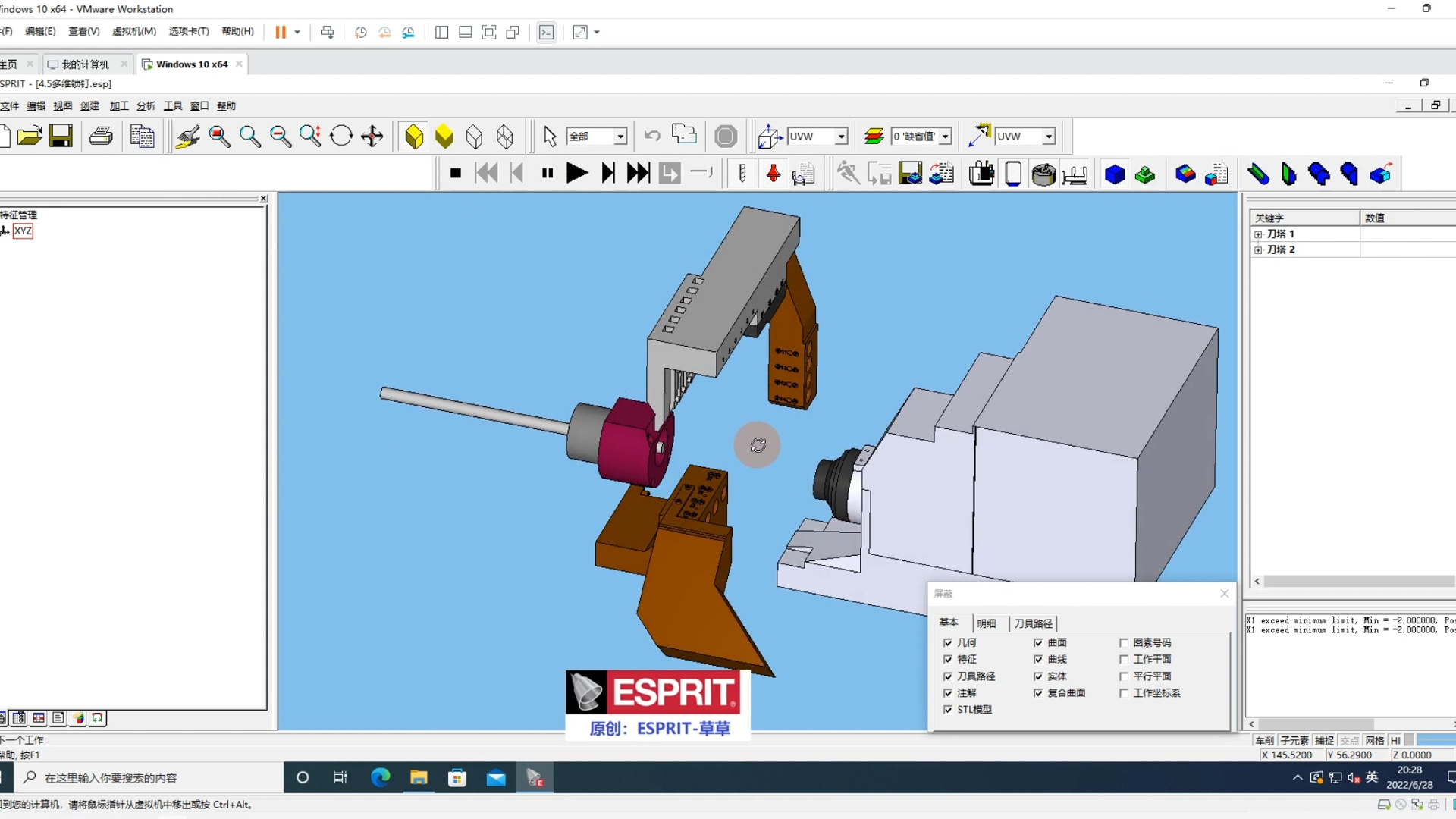This screenshot has width=1456, height=819.
Task: Step the simulation forward once
Action: tap(608, 174)
